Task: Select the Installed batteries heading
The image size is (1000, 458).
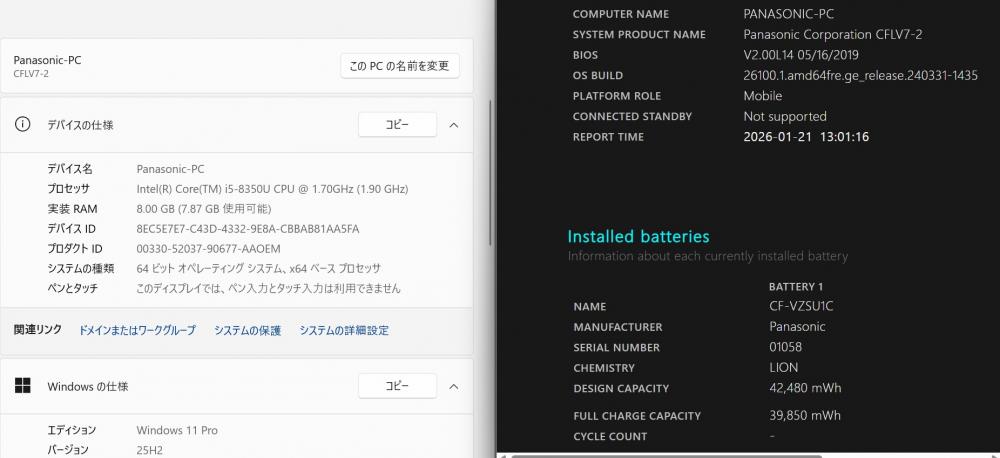Action: (638, 237)
